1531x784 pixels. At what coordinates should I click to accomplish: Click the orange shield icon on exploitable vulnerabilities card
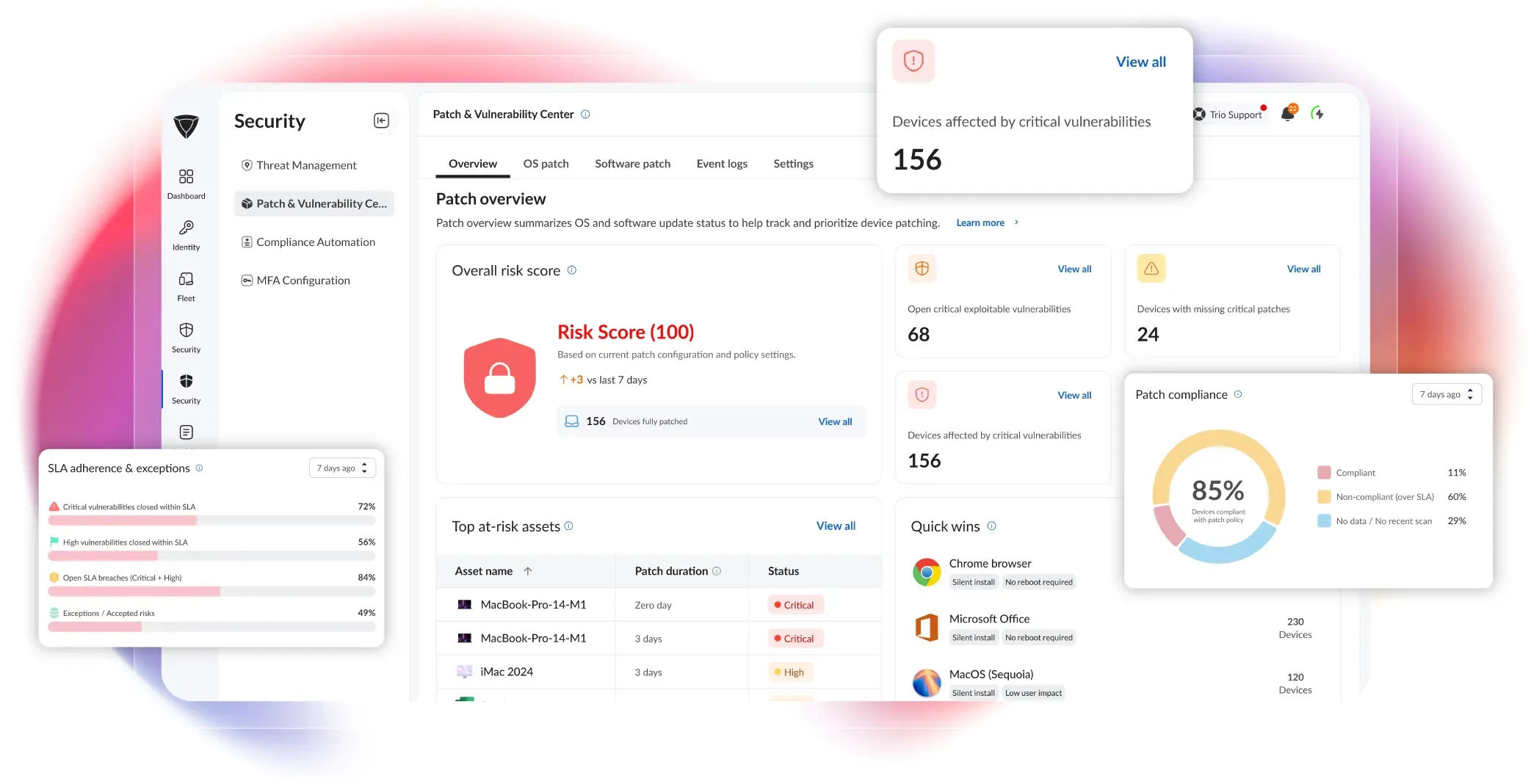922,269
